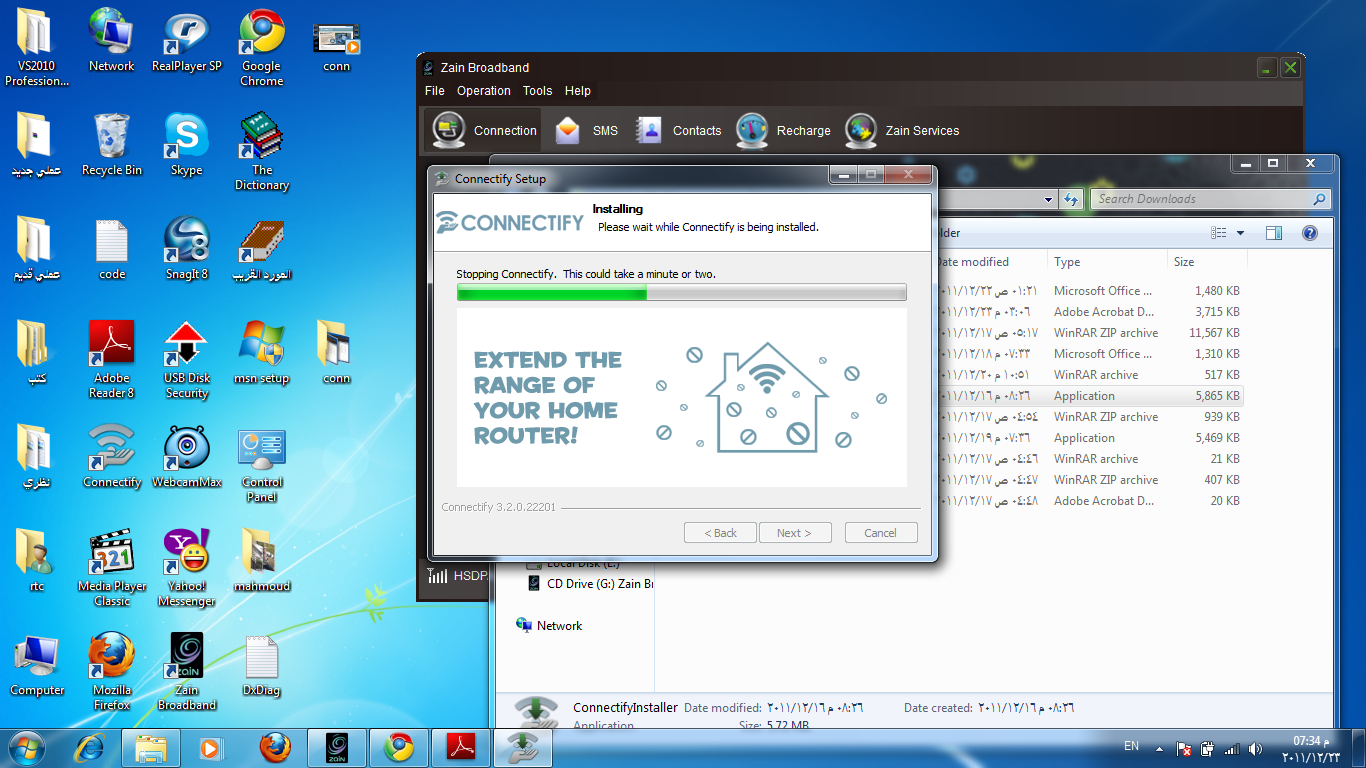Select the Skype desktop shortcut
The image size is (1366, 768).
(186, 145)
